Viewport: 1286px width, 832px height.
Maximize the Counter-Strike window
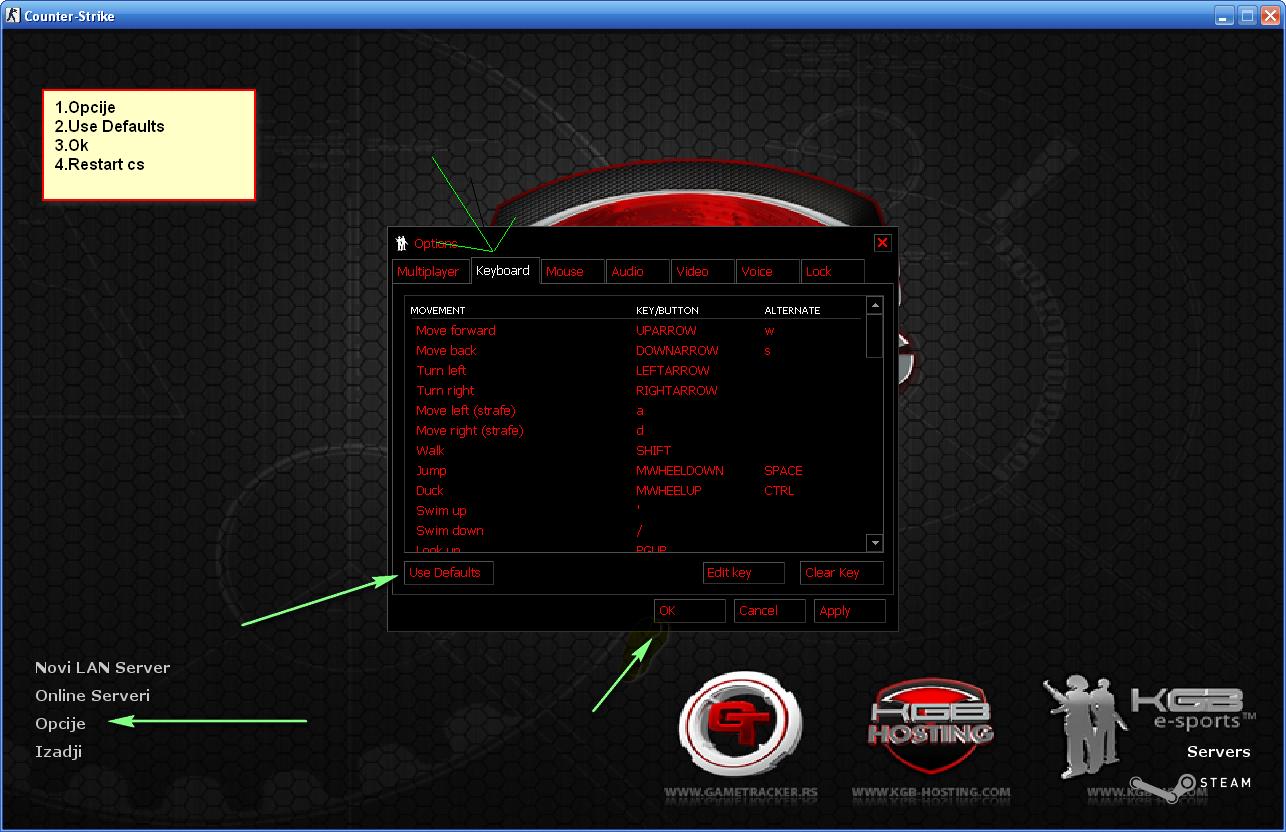(x=1248, y=15)
